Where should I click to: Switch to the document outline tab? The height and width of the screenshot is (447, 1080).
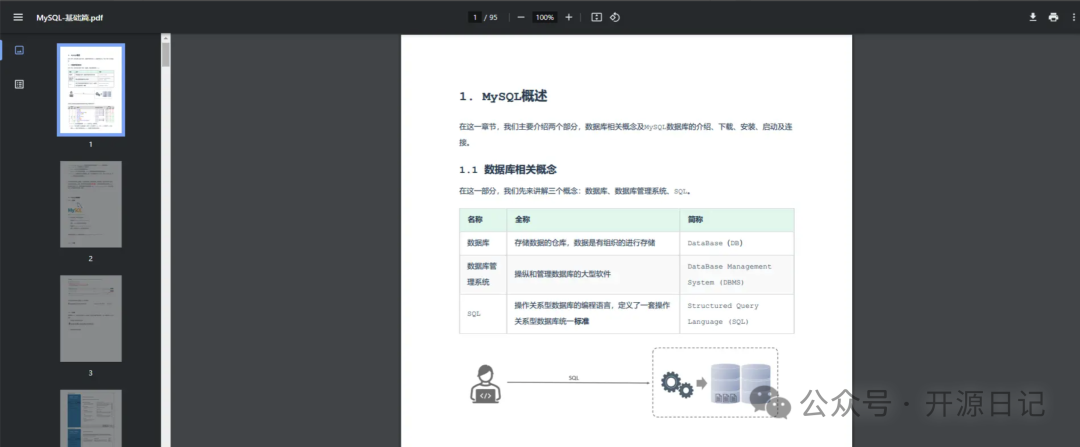19,84
